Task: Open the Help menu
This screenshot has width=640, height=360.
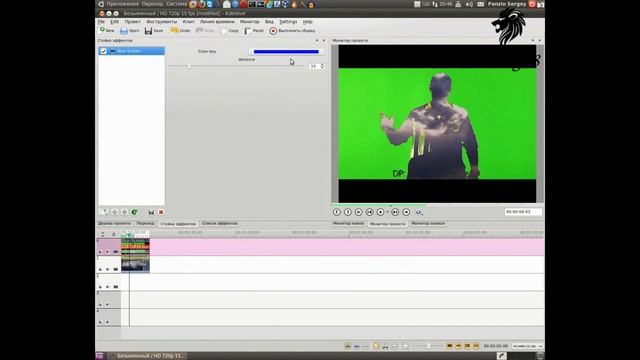Action: tap(307, 22)
